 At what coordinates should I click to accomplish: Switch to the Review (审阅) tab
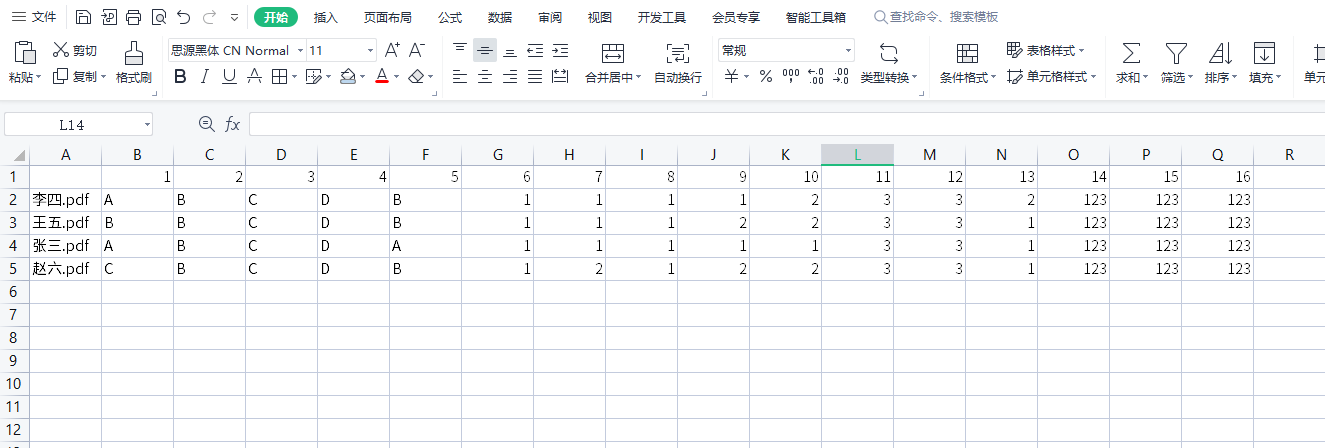pyautogui.click(x=550, y=17)
